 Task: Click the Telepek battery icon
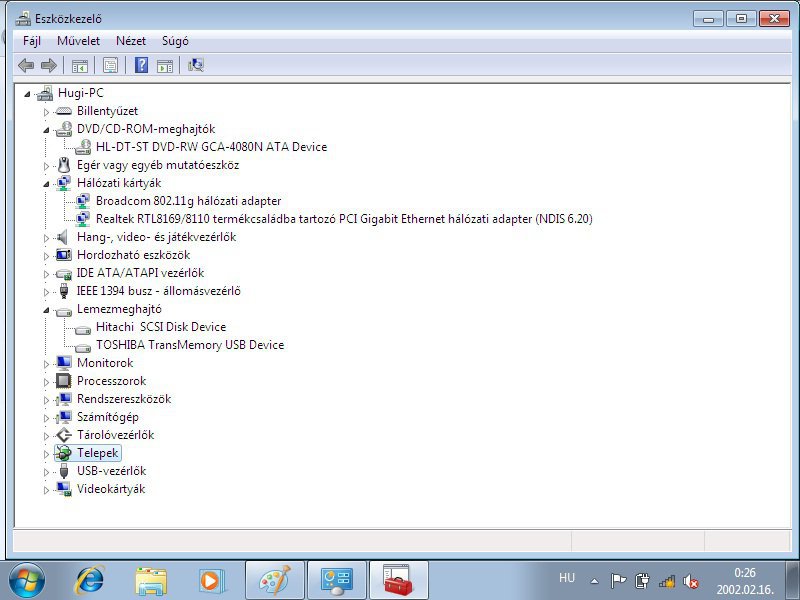coord(64,453)
